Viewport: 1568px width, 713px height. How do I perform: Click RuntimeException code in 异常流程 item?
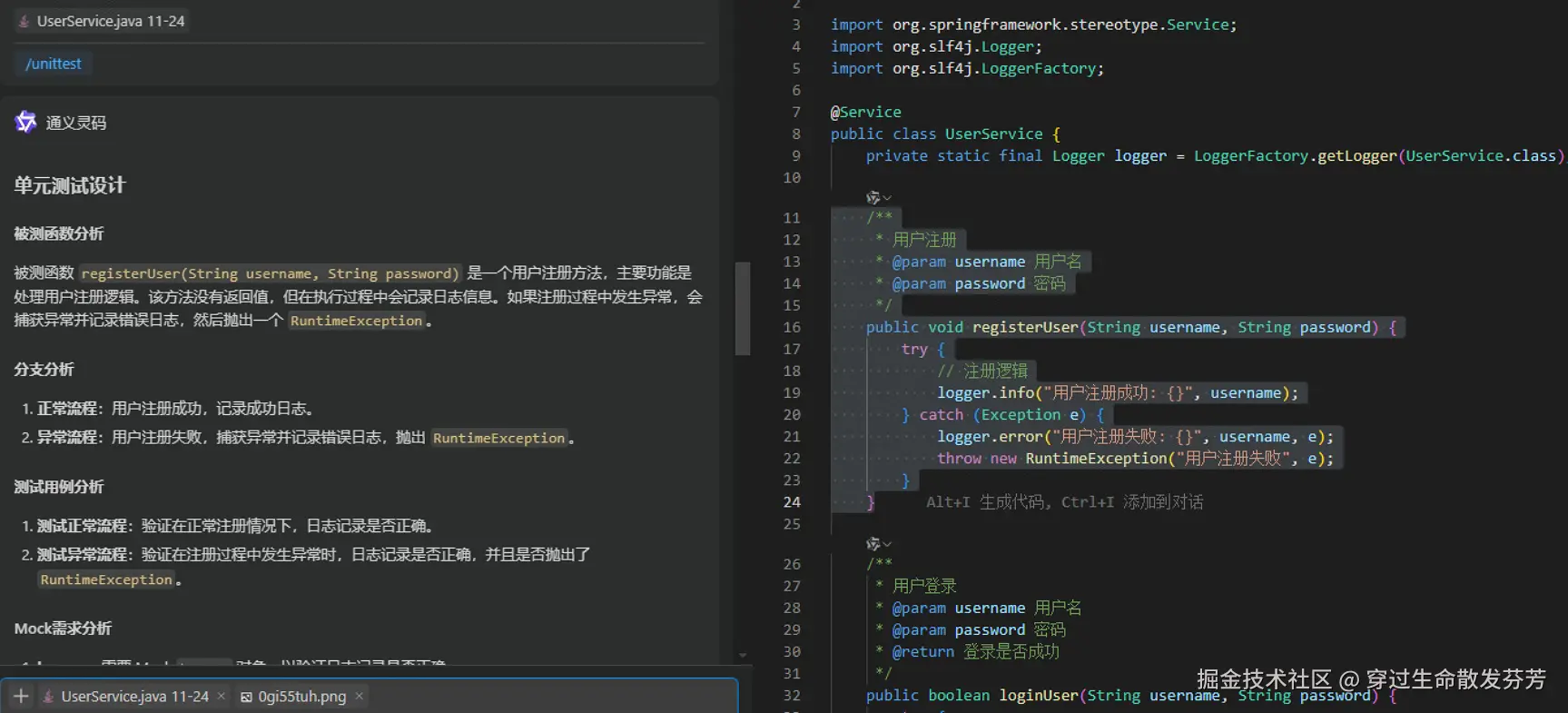499,438
